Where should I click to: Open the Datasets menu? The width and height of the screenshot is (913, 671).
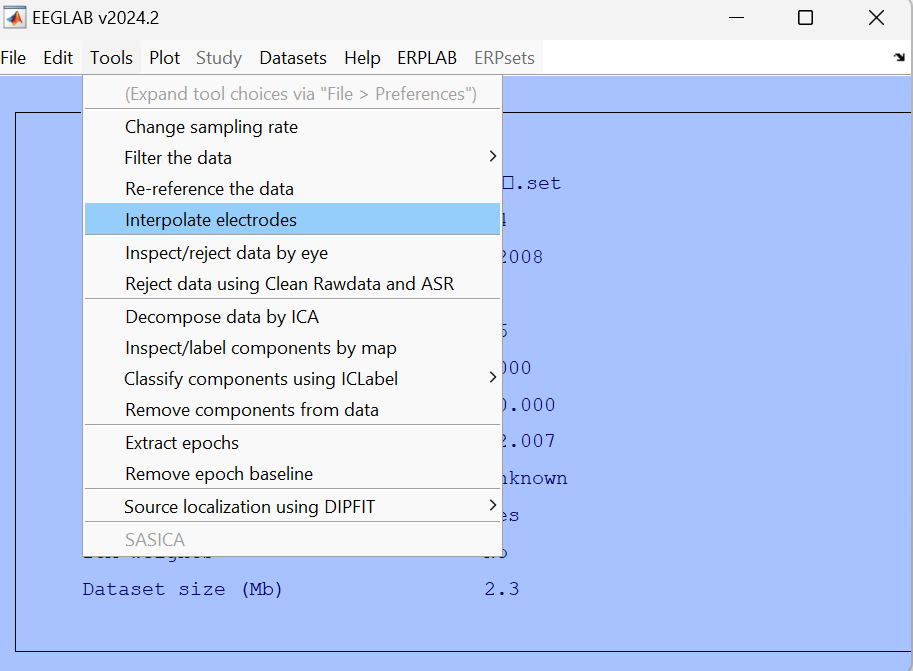click(293, 58)
